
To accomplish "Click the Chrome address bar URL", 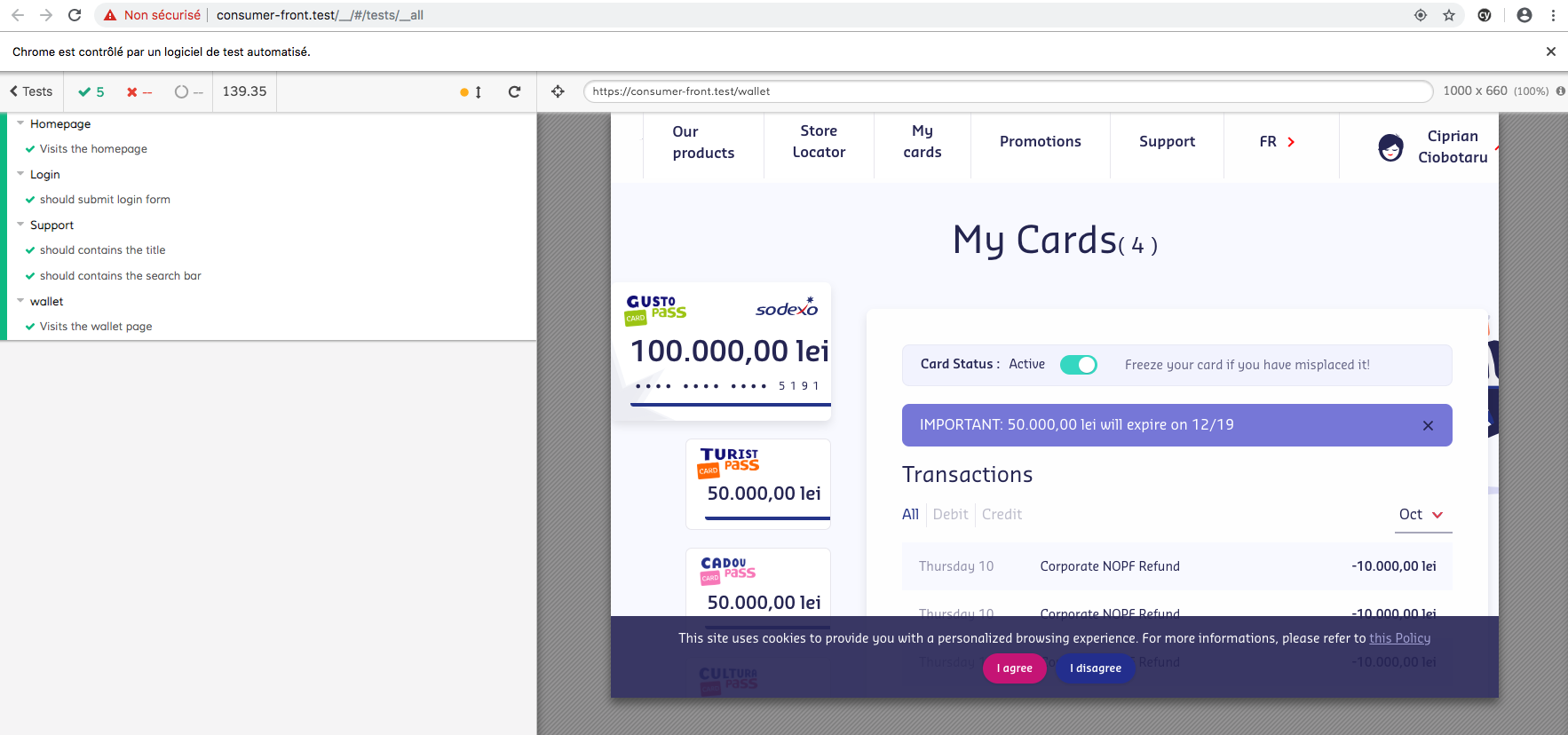I will [x=320, y=15].
